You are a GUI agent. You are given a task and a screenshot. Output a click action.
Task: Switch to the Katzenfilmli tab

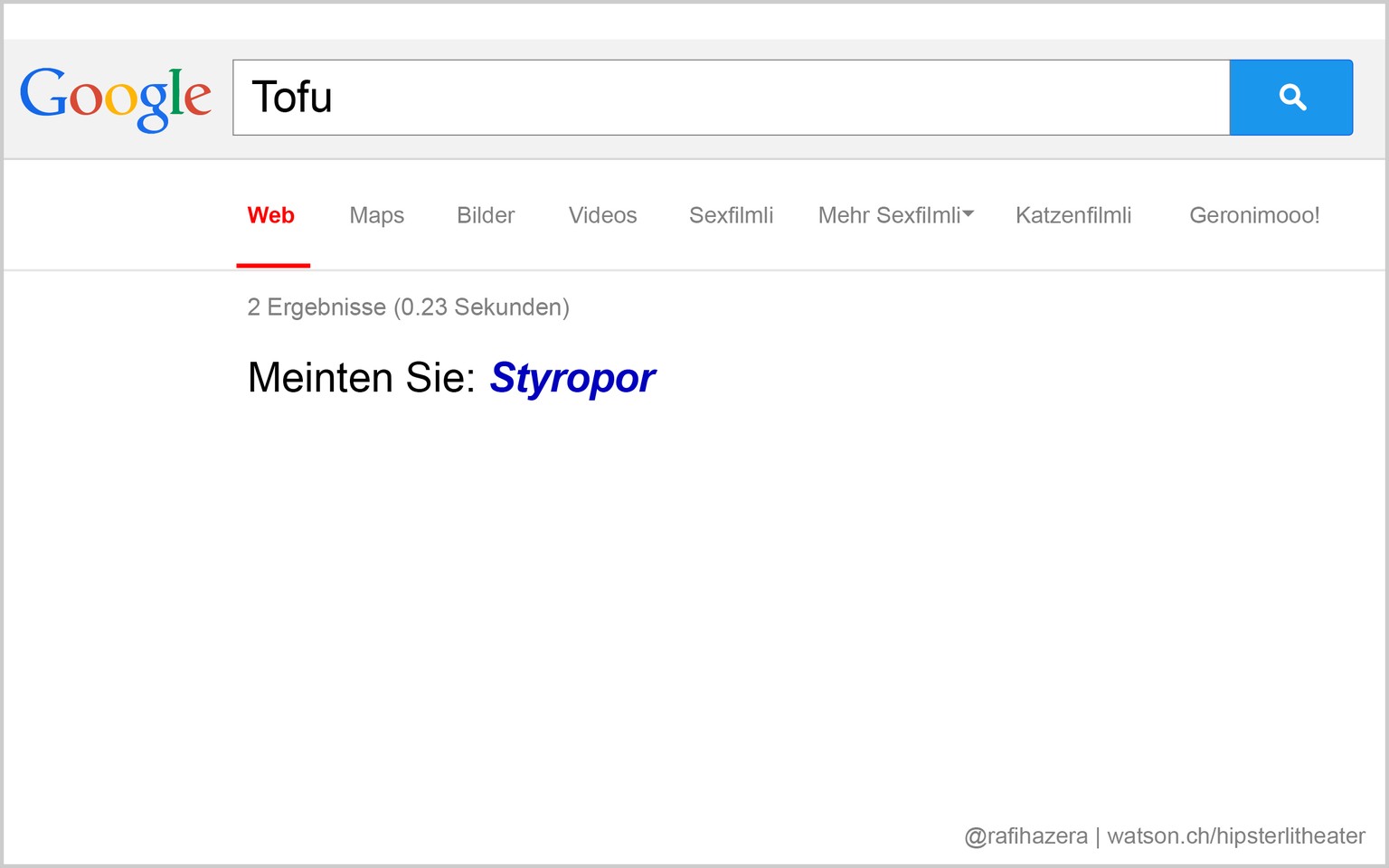tap(1073, 215)
